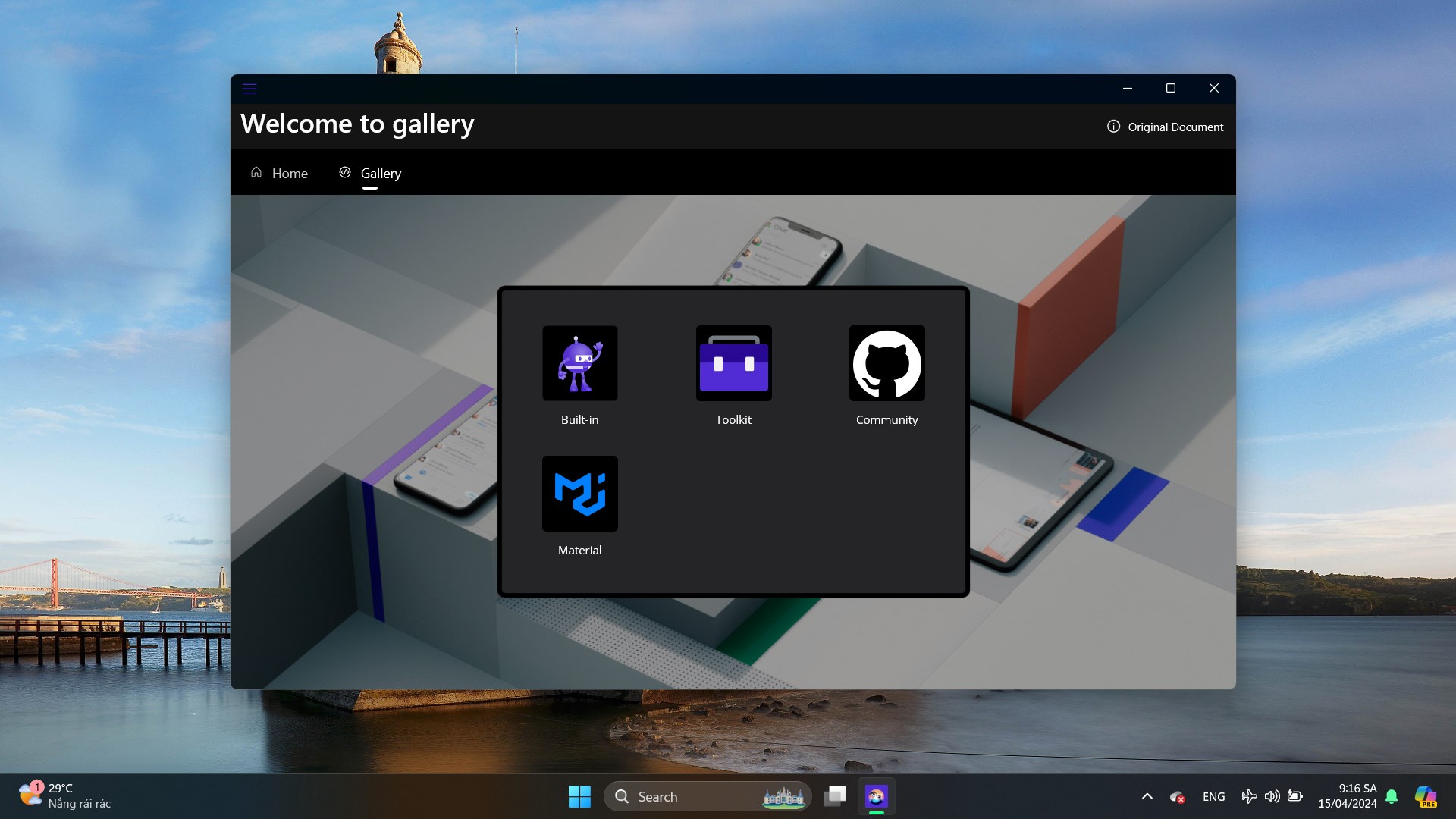Open the Original Document link
Screen dimensions: 1456x819
1175,127
